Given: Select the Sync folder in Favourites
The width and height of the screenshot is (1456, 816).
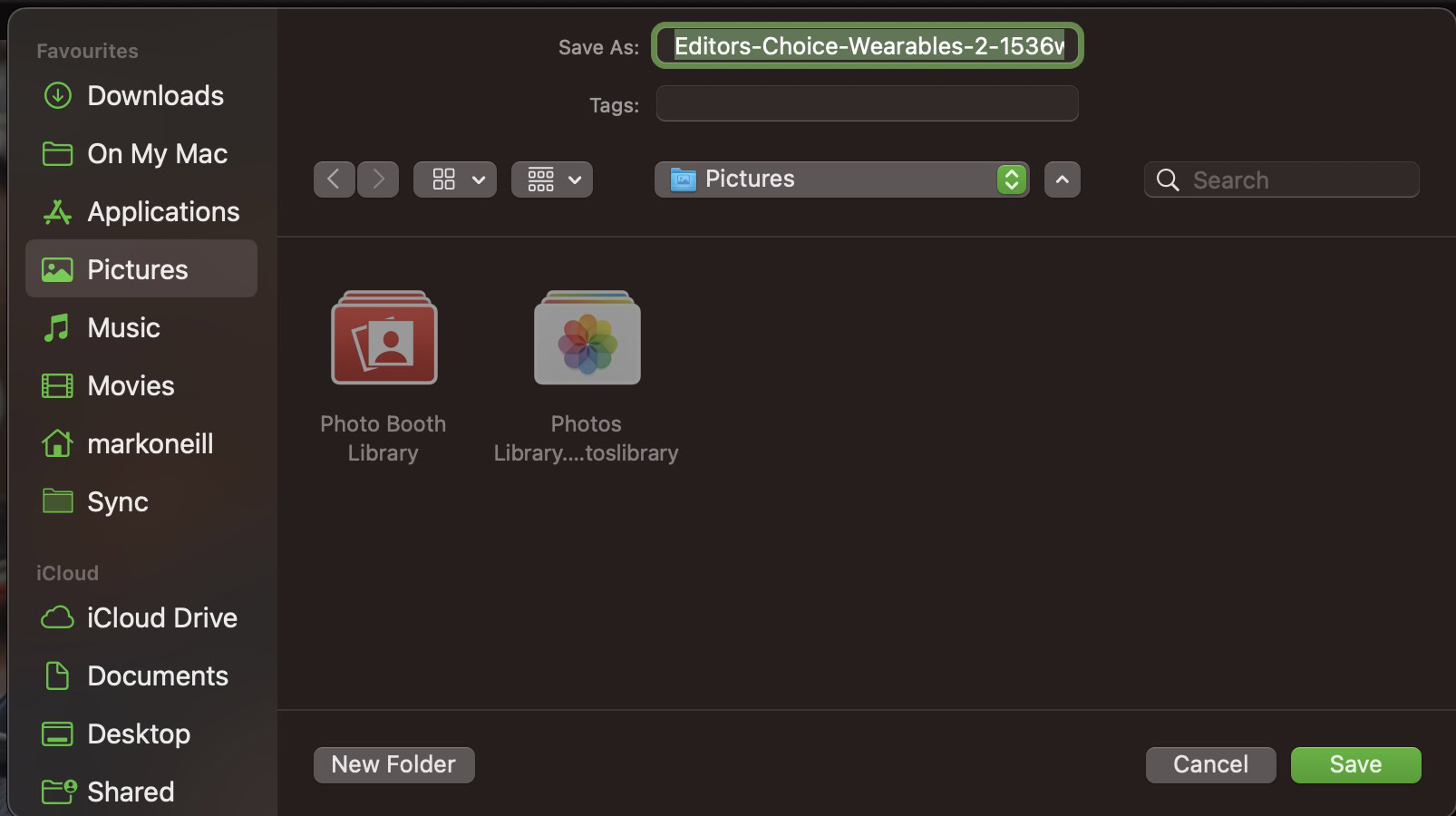Looking at the screenshot, I should (141, 501).
